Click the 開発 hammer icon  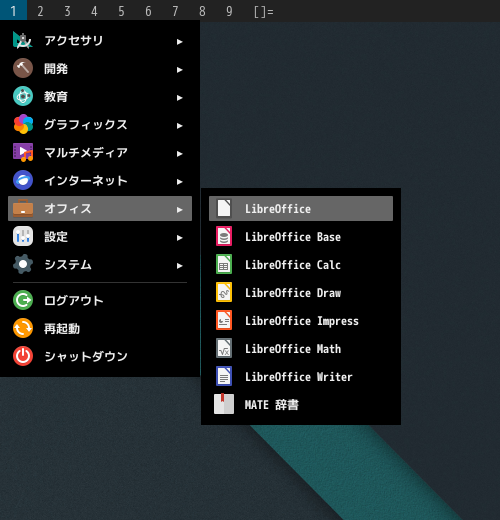23,68
